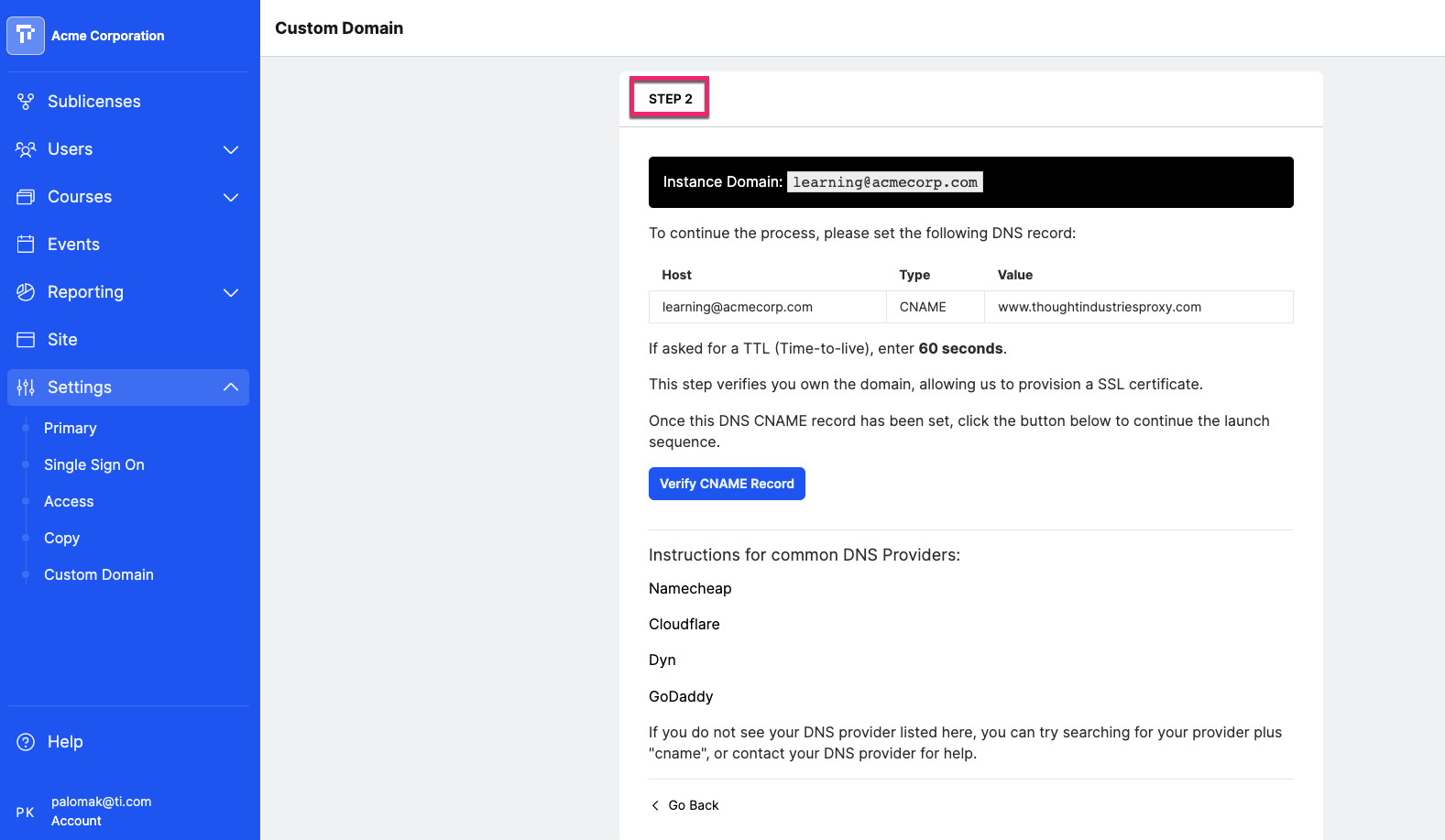The image size is (1445, 840).
Task: Click the Type column header
Action: tap(914, 275)
